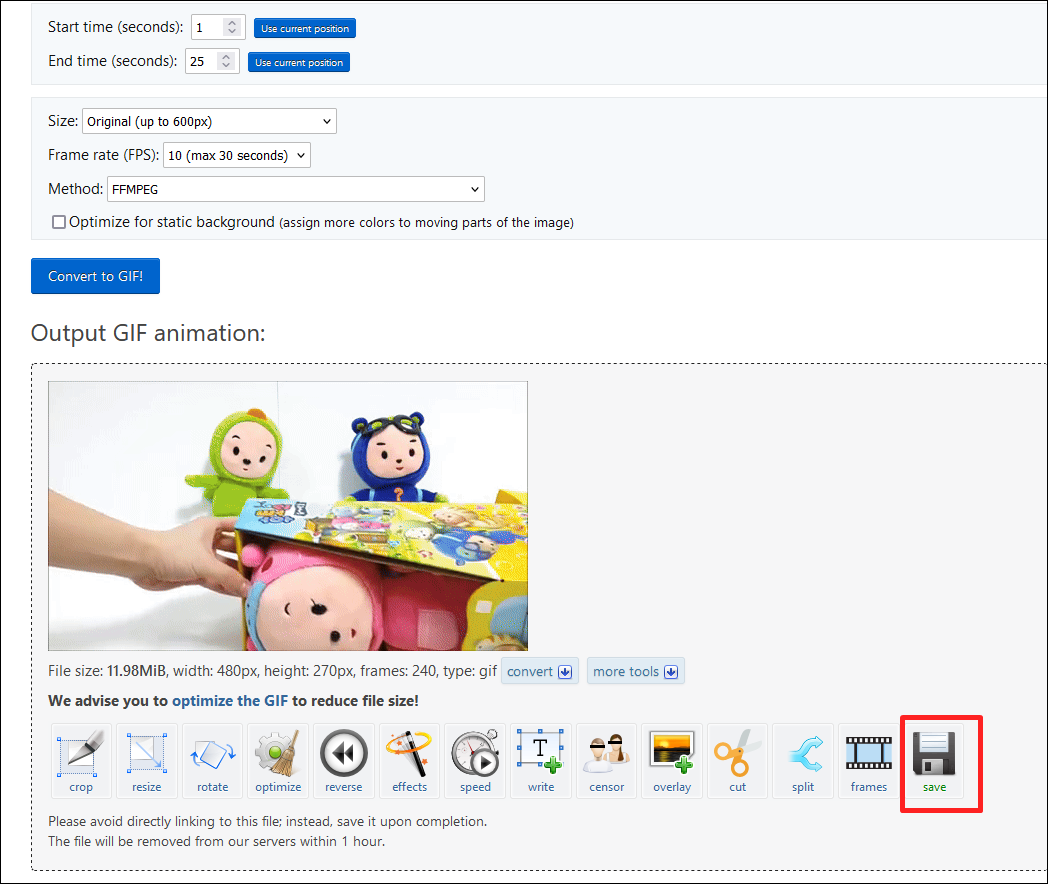Image resolution: width=1048 pixels, height=884 pixels.
Task: Open the overlay tool
Action: pos(672,760)
